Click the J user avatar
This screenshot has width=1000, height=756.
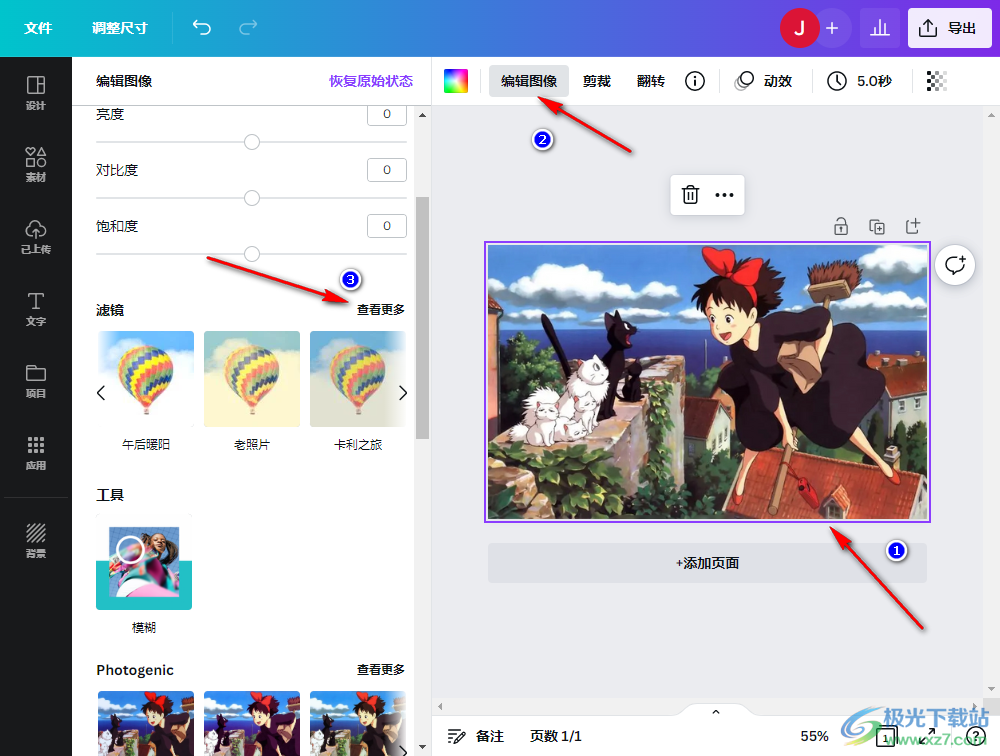pyautogui.click(x=799, y=28)
